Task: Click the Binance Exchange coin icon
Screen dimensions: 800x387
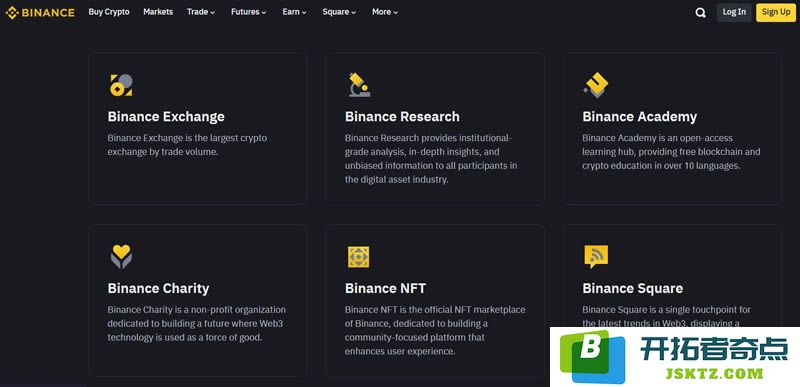Action: pyautogui.click(x=121, y=85)
